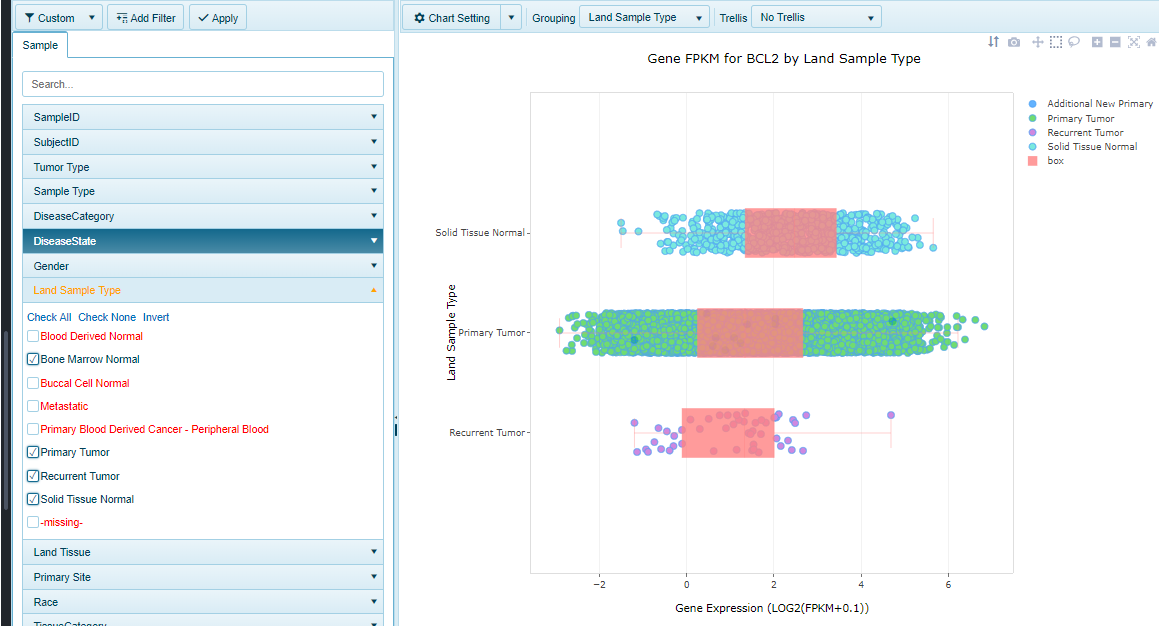Click the Check None link
This screenshot has height=626, width=1159.
click(x=107, y=317)
